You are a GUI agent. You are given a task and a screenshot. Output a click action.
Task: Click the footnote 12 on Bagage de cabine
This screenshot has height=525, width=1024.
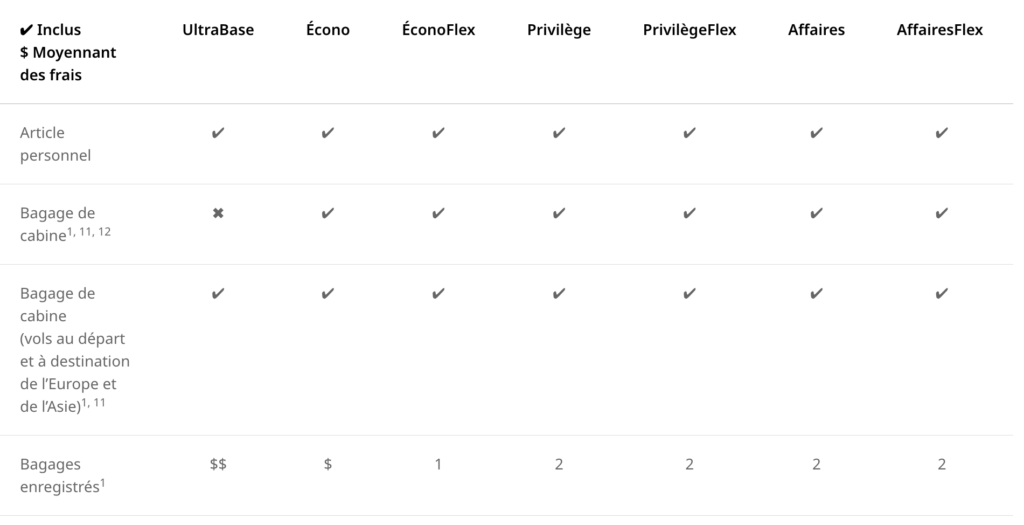(x=119, y=230)
